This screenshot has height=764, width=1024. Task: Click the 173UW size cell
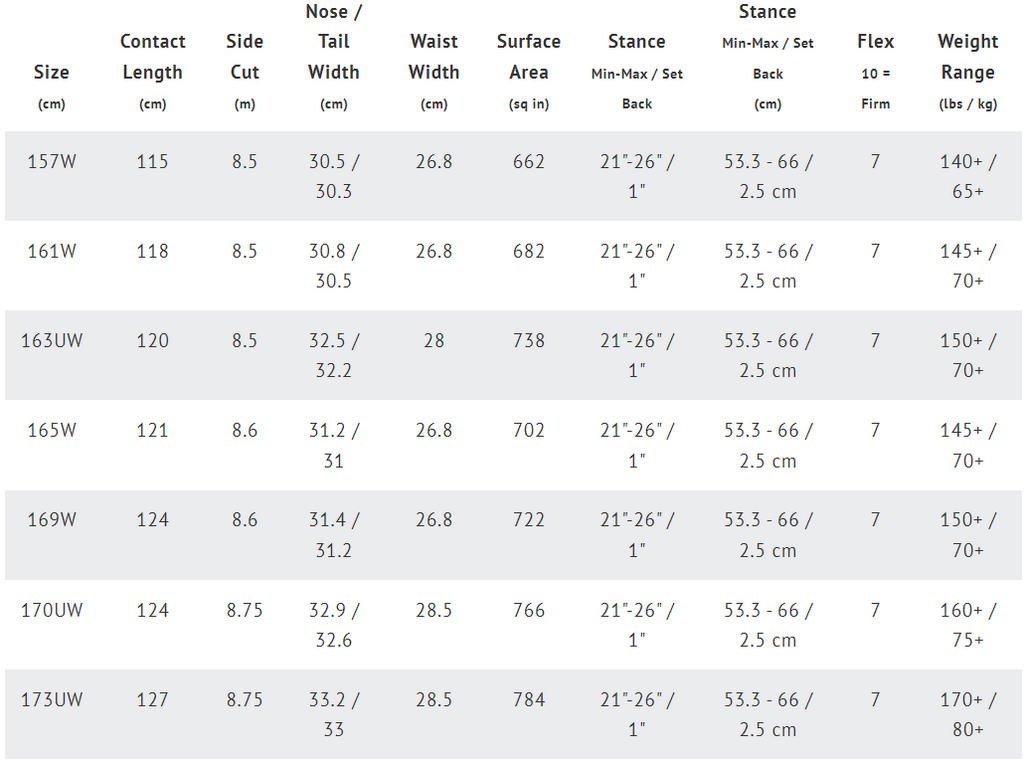[52, 699]
